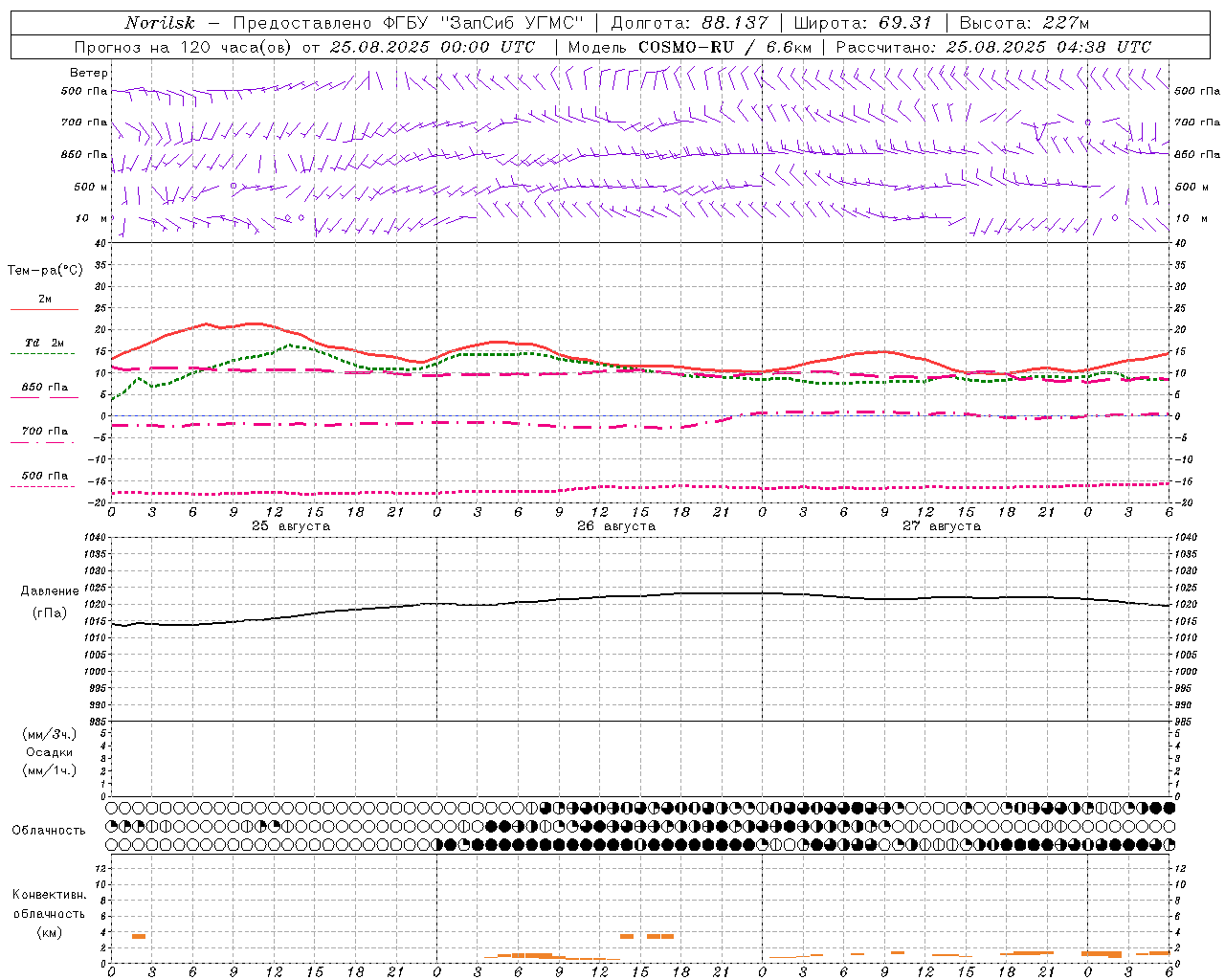The image size is (1225, 980).
Task: Click the Norilsk station title
Action: pos(160,23)
